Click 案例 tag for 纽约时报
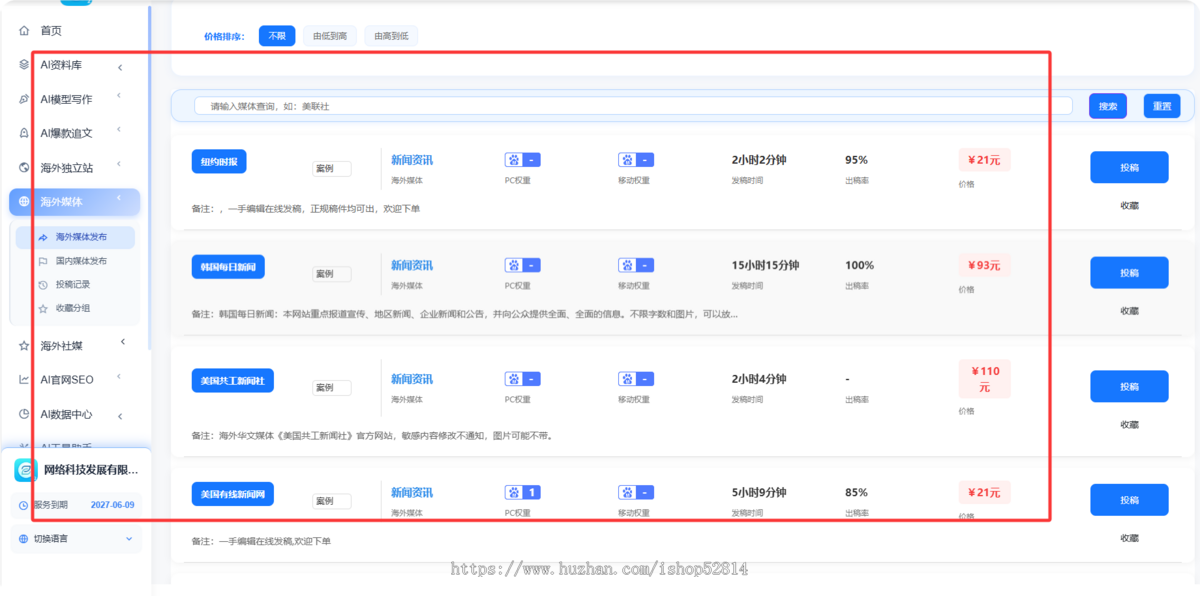Viewport: 1200px width, 596px height. 331,169
